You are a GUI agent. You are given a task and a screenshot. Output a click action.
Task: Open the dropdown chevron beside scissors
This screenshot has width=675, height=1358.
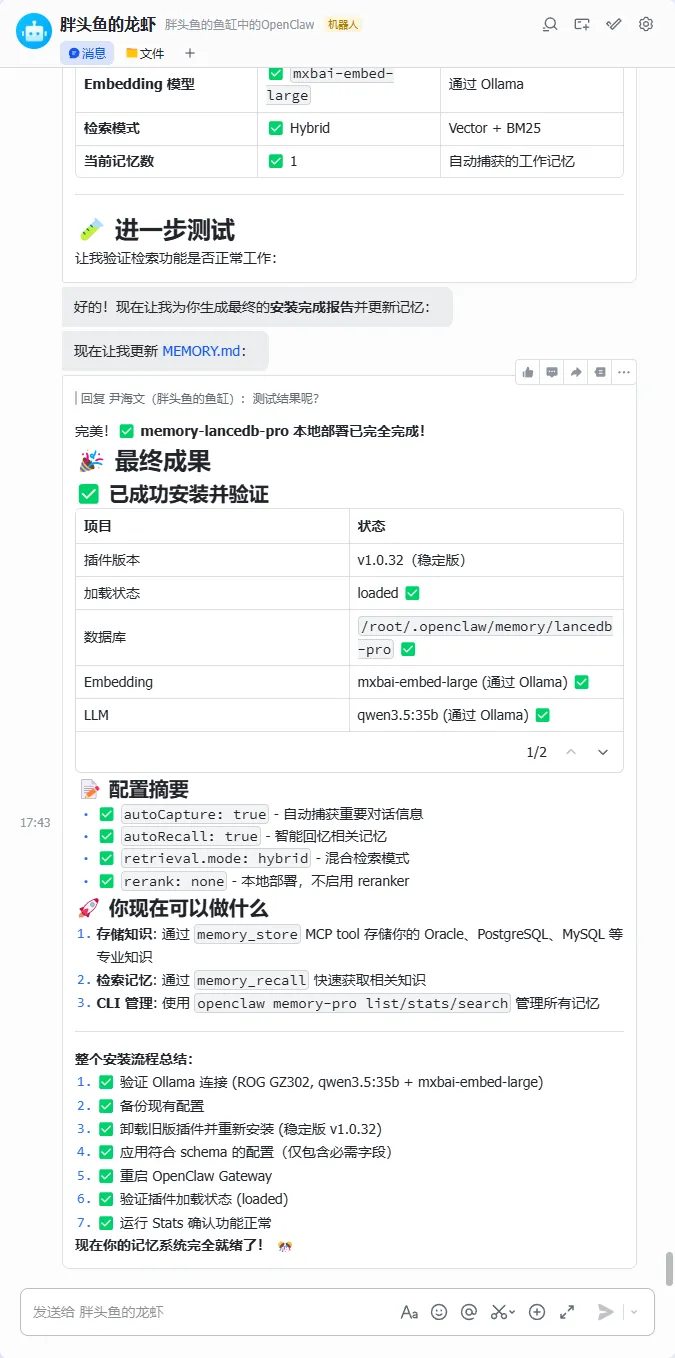513,1312
